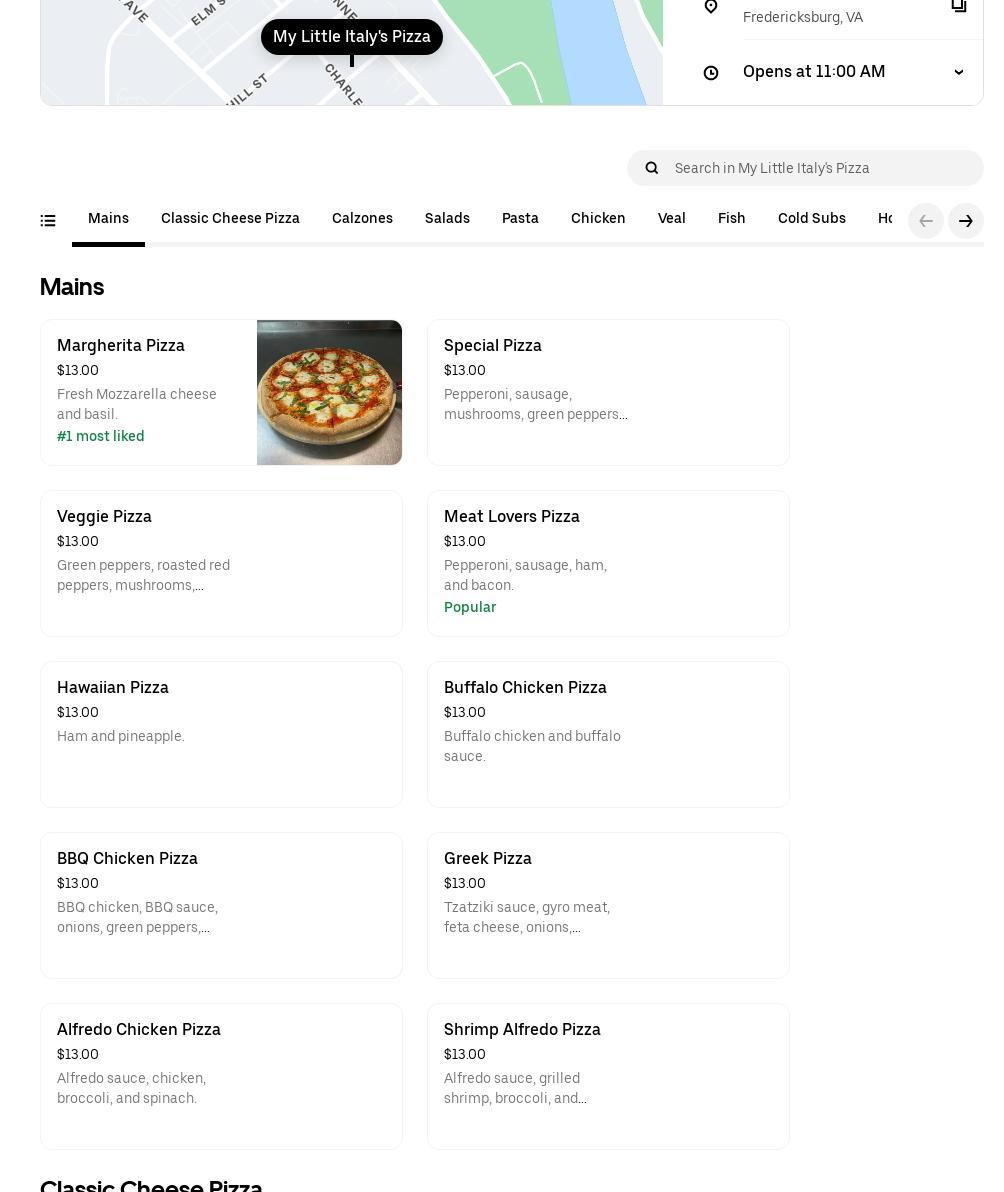Go to the Cold Subs tab
The width and height of the screenshot is (1004, 1192).
point(811,219)
